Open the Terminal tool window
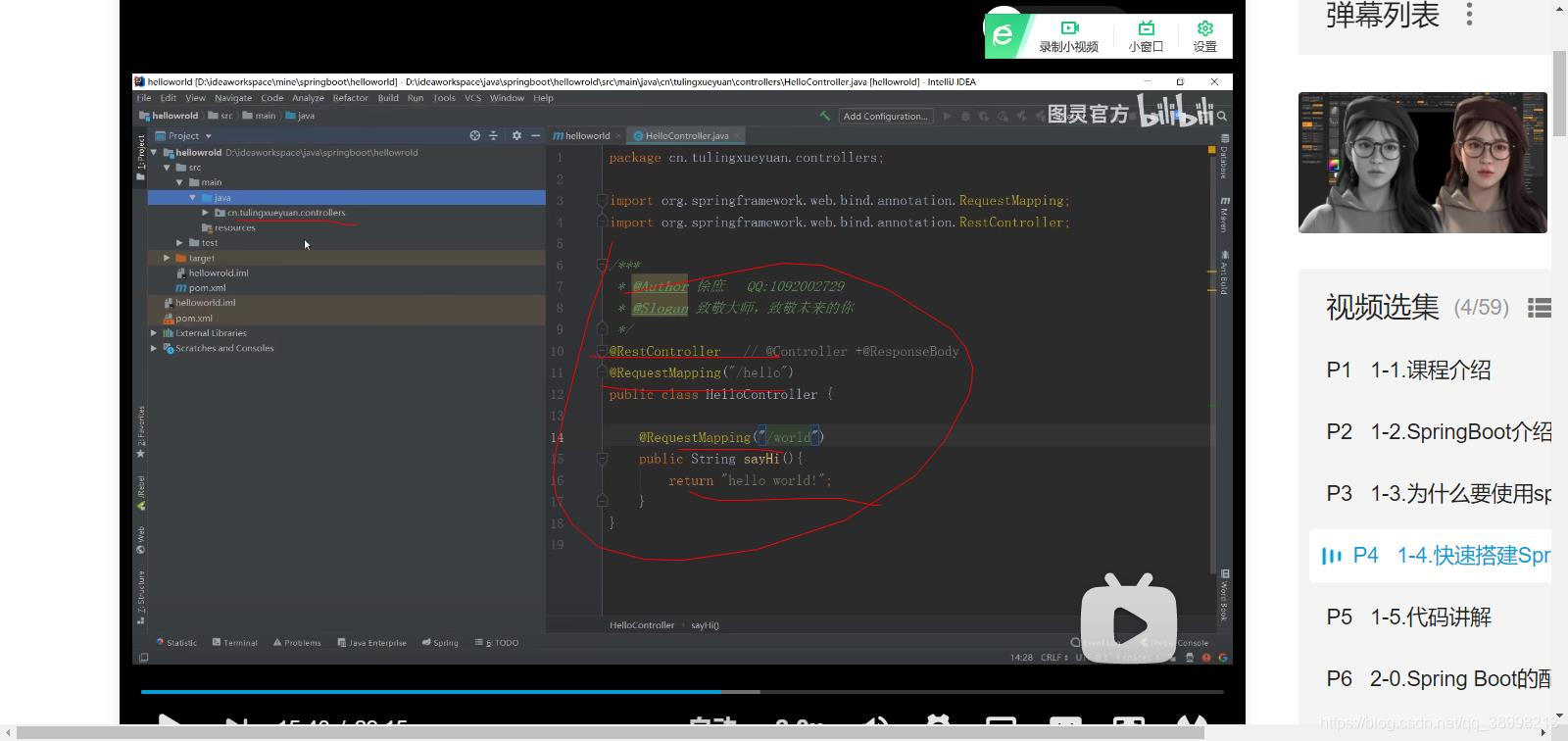Viewport: 1568px width, 741px height. click(235, 643)
